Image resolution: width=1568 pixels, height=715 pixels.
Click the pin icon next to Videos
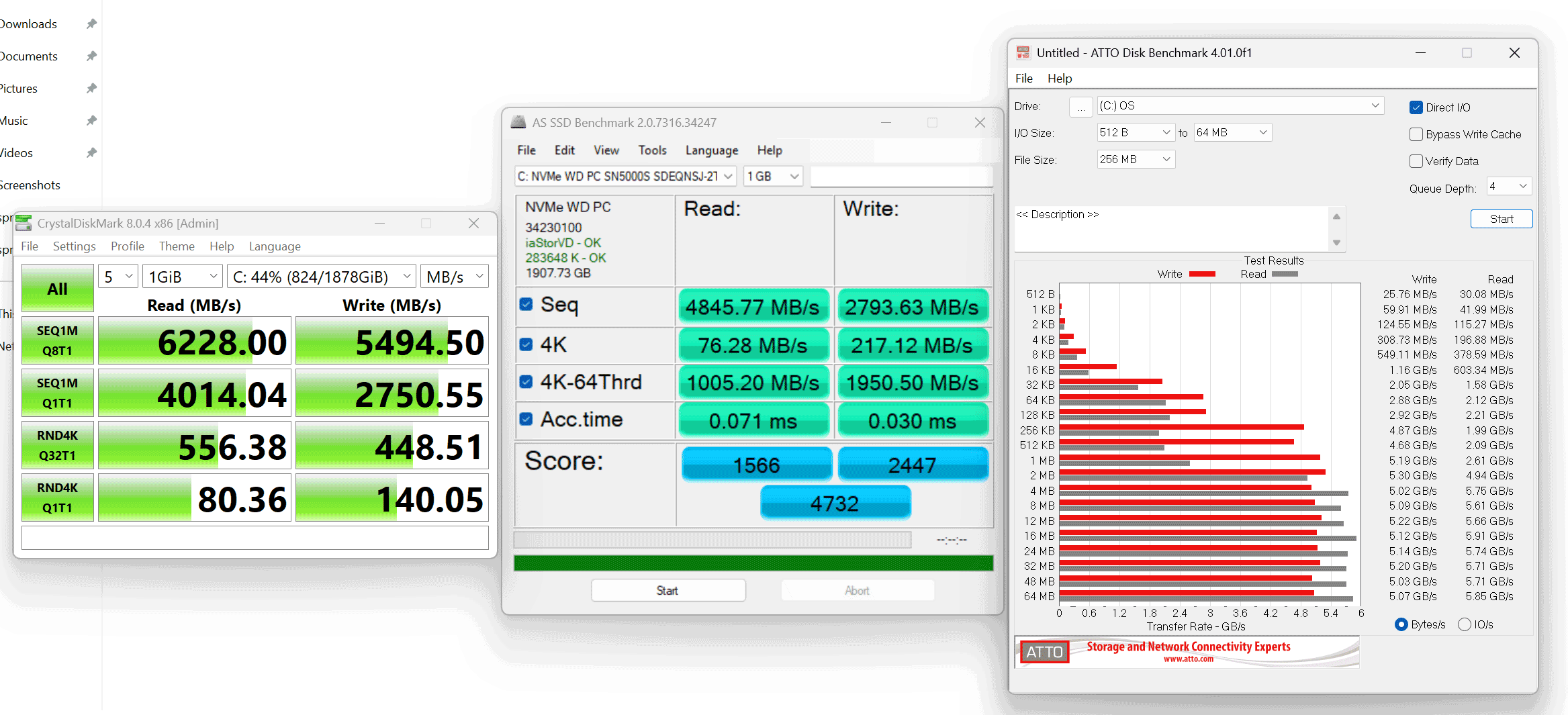point(91,152)
